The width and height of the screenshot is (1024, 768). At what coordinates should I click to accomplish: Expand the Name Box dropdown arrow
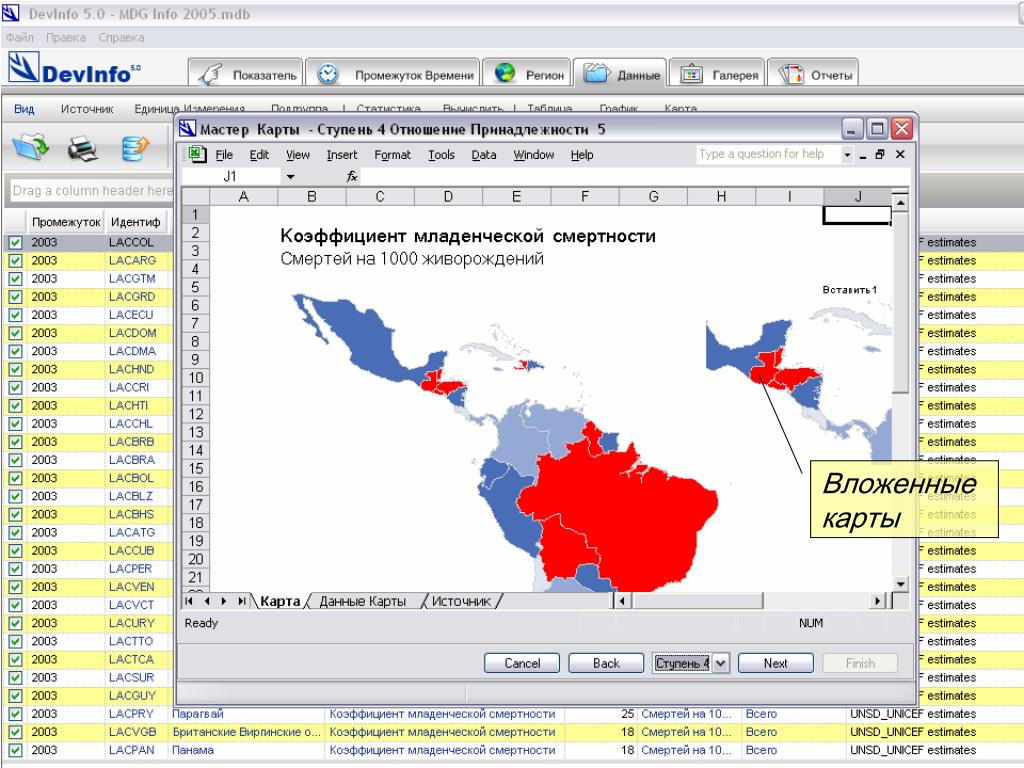pos(291,176)
